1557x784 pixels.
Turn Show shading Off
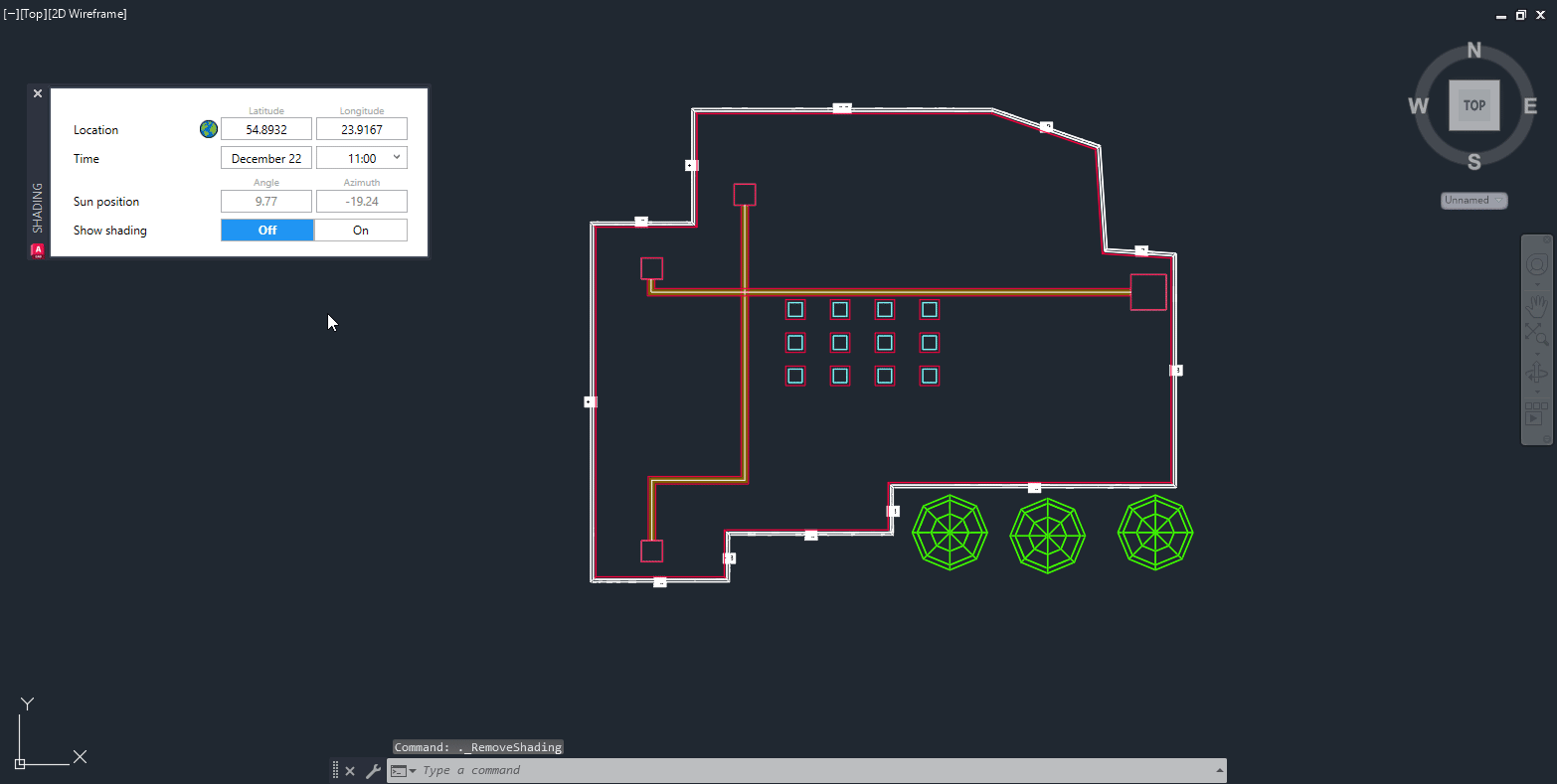267,230
